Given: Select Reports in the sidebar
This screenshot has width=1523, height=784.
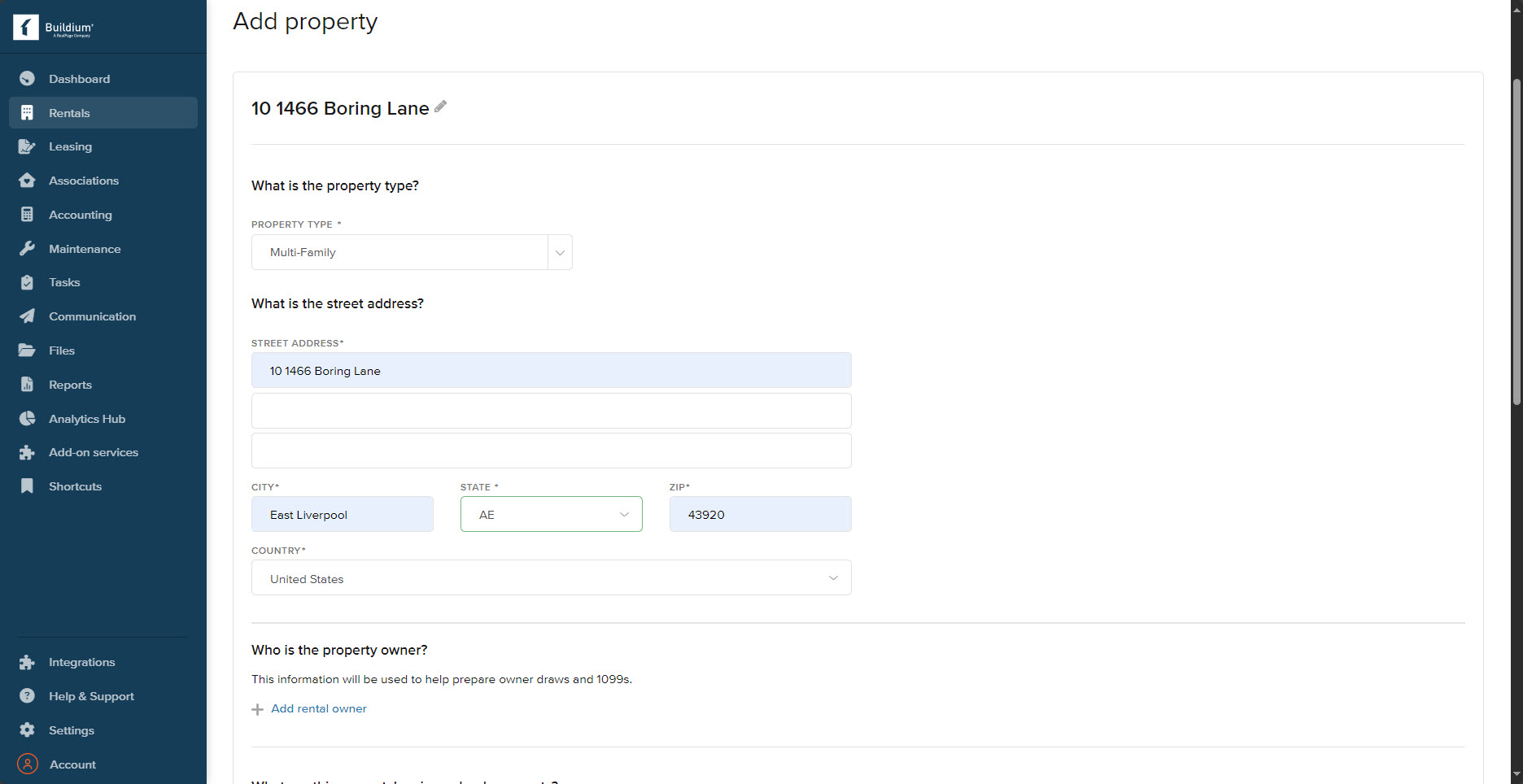Looking at the screenshot, I should pyautogui.click(x=70, y=385).
